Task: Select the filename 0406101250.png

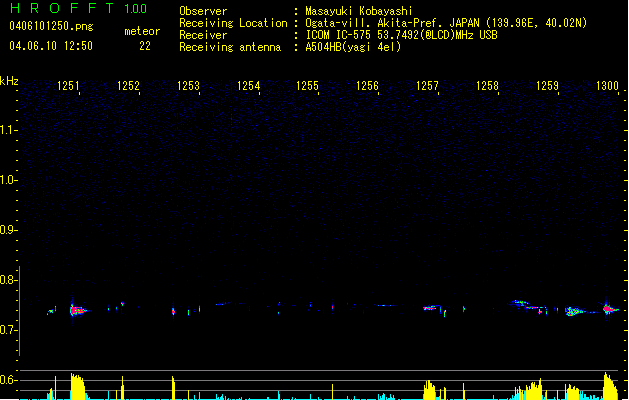Action: pos(51,26)
